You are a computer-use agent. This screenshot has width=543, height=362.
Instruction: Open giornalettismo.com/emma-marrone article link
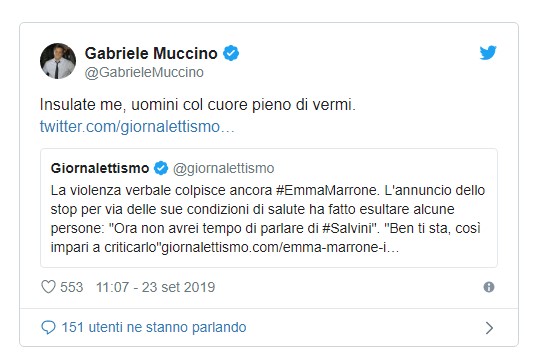(281, 247)
